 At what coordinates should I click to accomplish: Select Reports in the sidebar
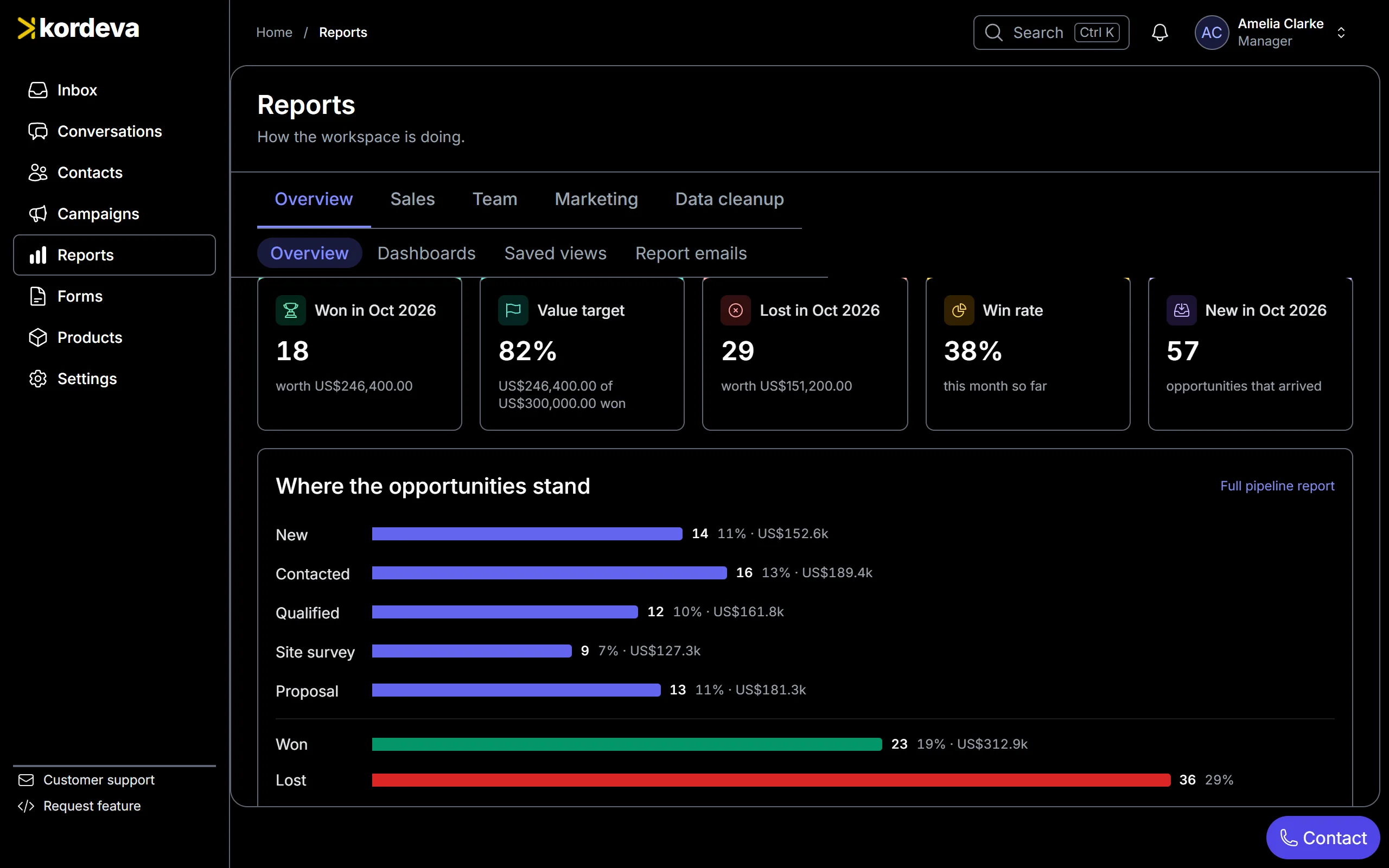tap(114, 255)
